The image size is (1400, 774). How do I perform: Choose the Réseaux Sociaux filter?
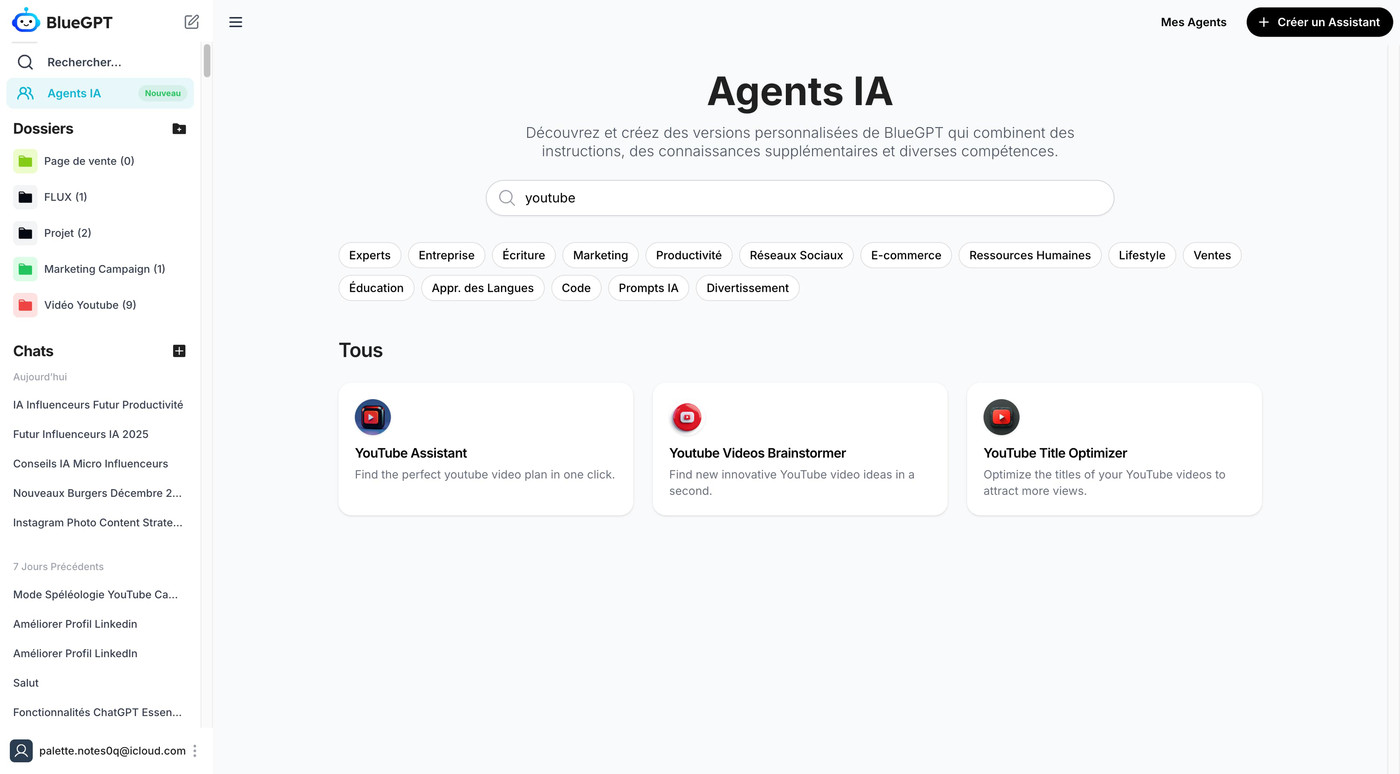click(x=797, y=255)
